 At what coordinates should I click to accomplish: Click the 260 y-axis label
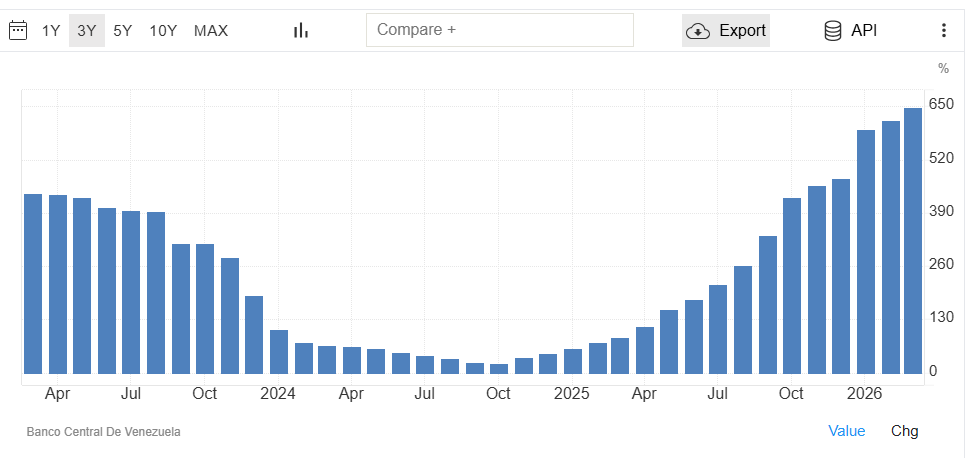(941, 264)
